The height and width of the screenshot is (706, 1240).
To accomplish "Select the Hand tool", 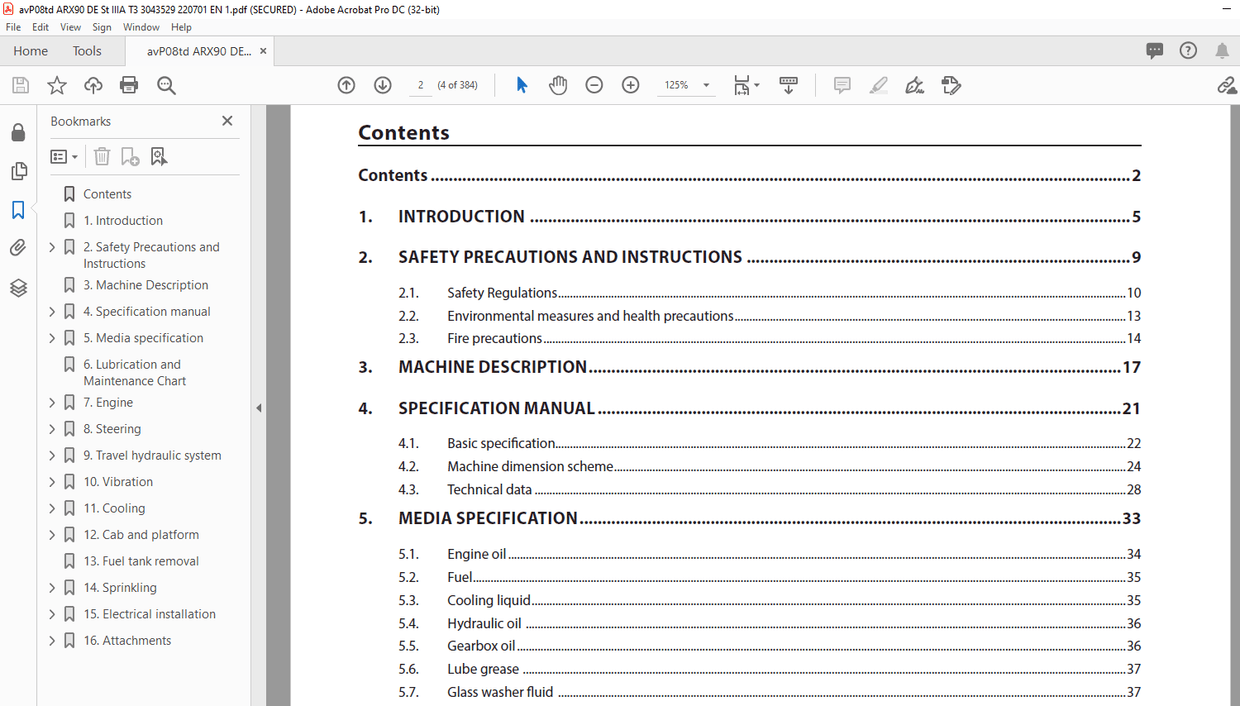I will click(x=558, y=85).
